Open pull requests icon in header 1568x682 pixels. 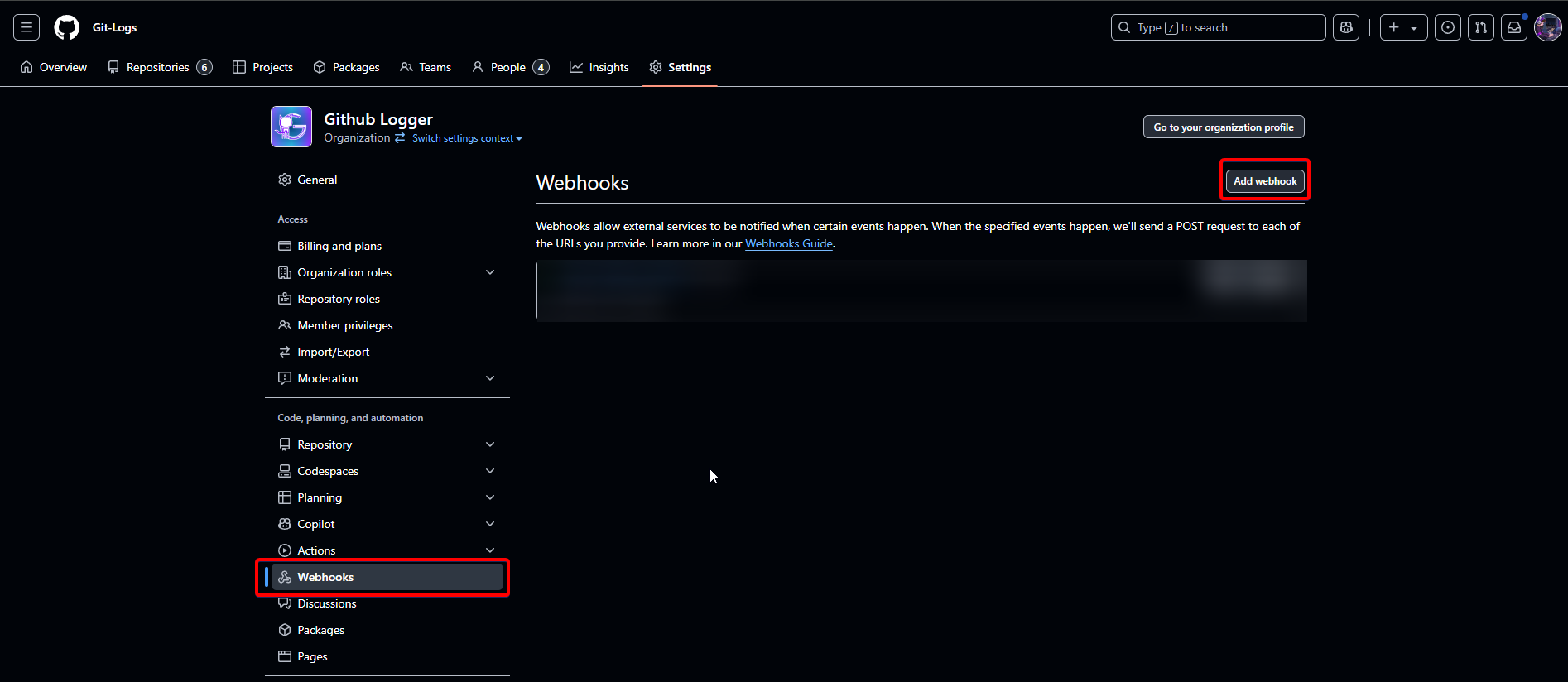(x=1480, y=27)
